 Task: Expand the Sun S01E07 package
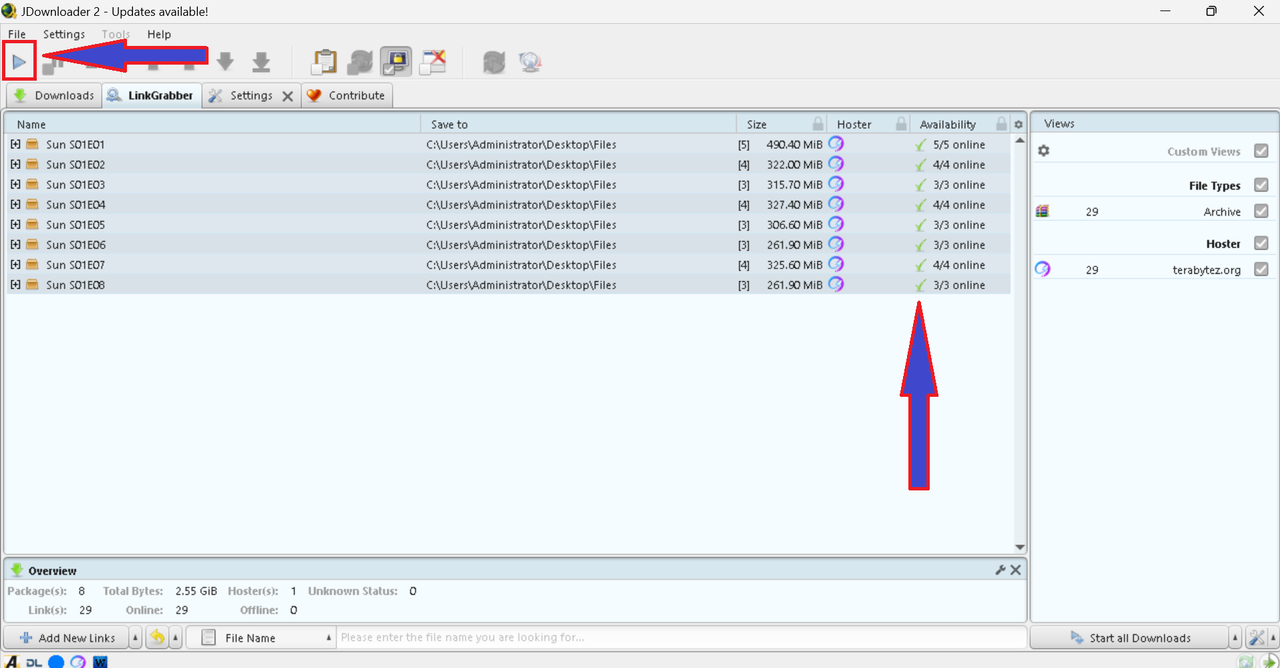[16, 264]
